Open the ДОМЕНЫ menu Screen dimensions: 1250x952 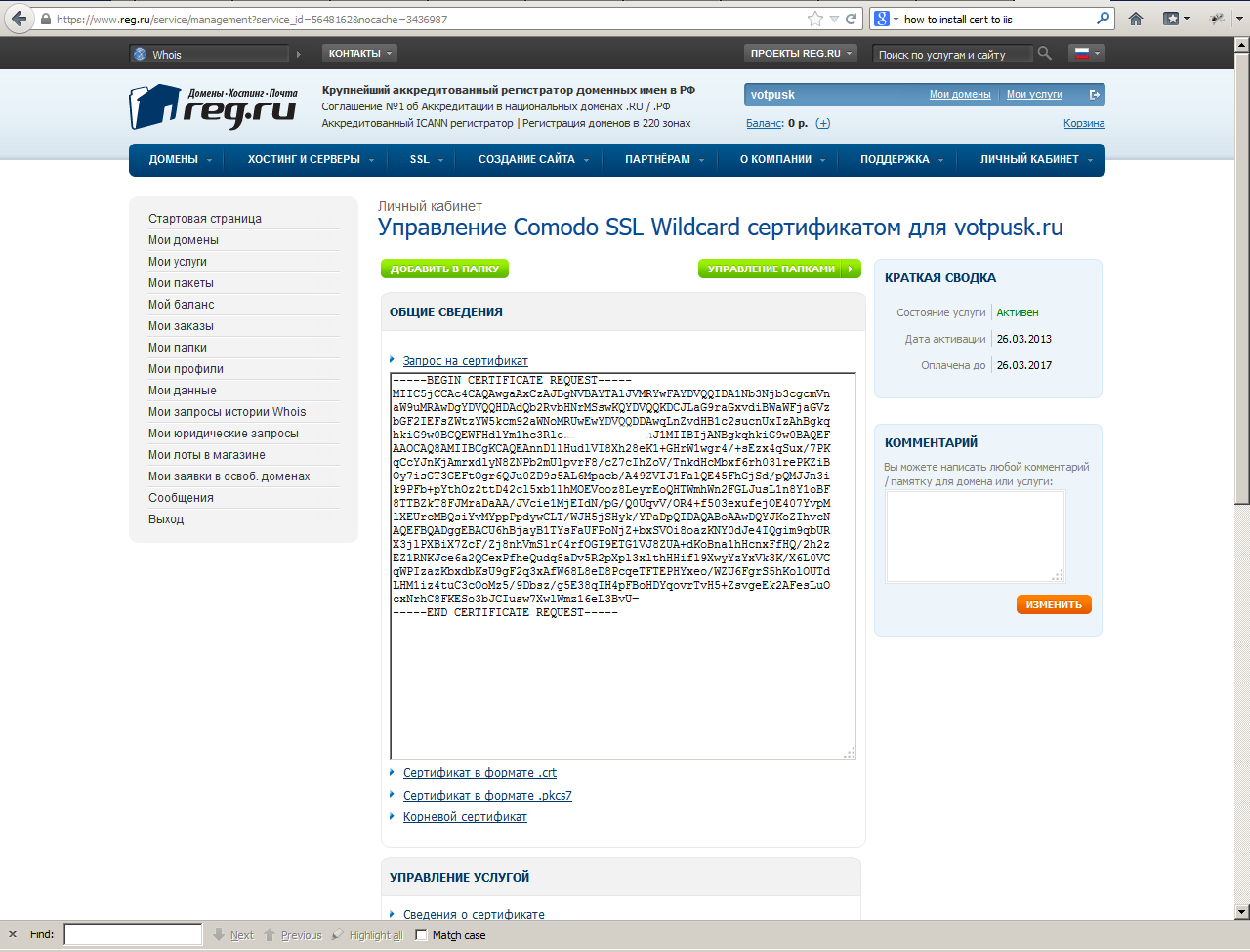180,159
